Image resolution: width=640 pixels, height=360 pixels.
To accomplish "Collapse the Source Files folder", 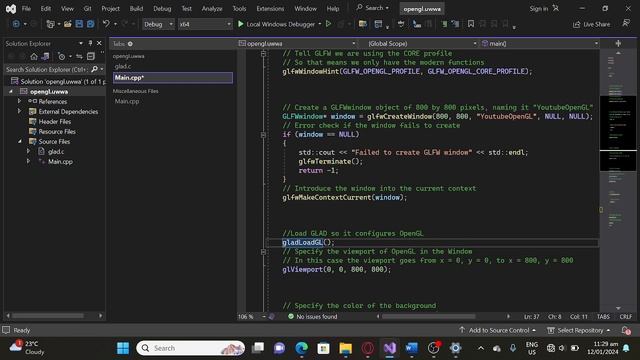I will click(20, 141).
